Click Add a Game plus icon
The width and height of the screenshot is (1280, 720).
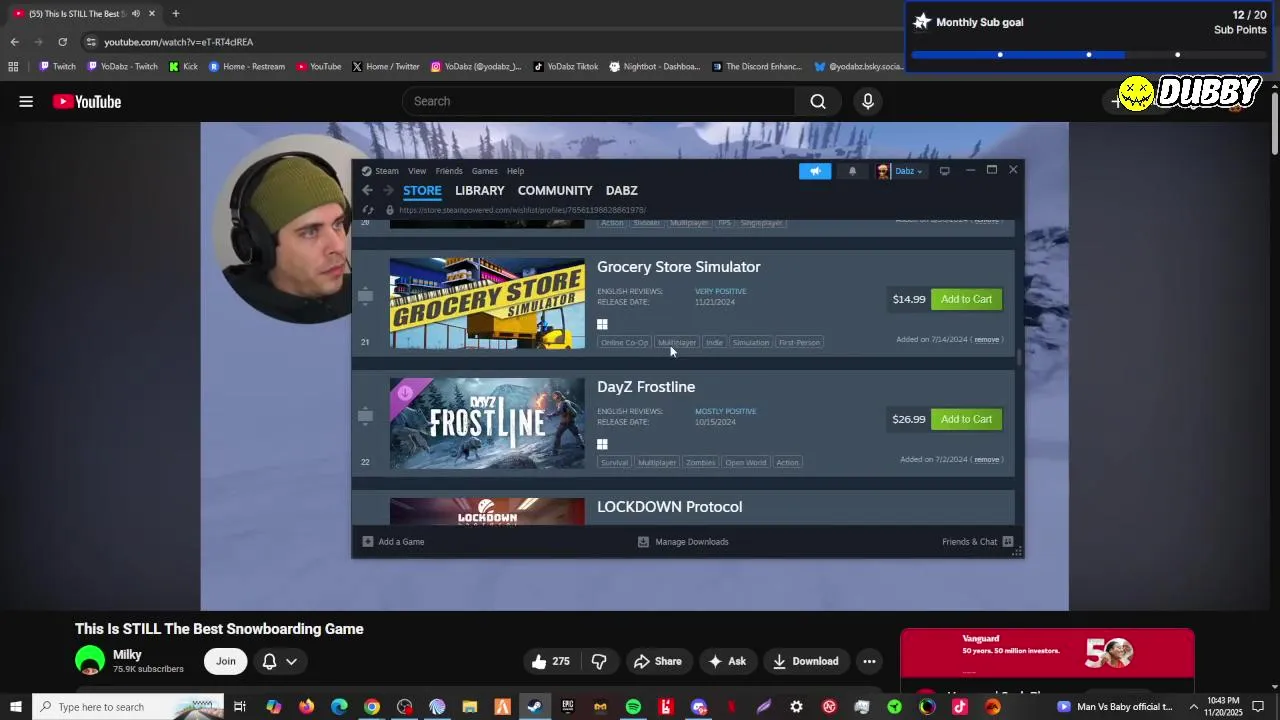click(368, 542)
